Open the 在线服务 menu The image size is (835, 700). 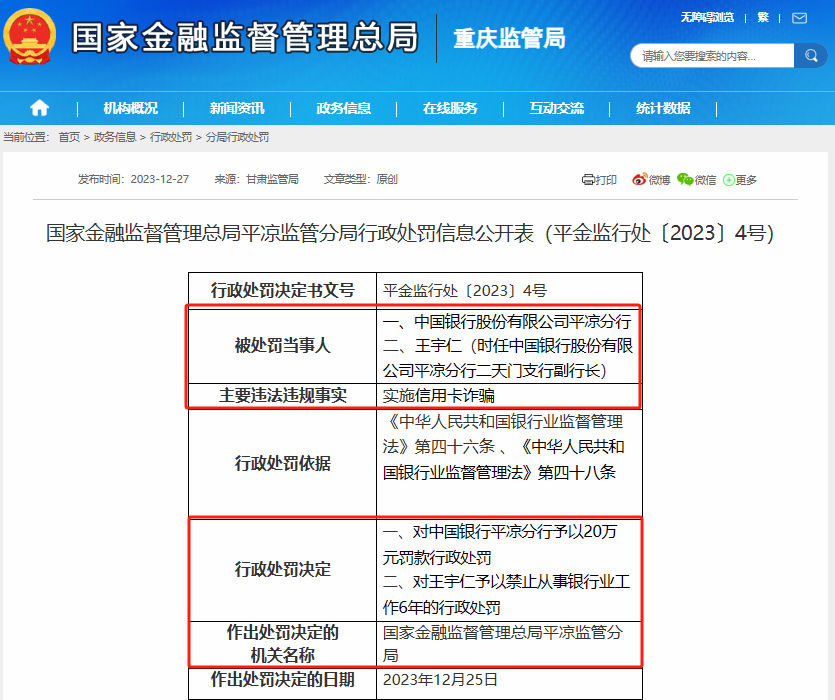(x=450, y=108)
